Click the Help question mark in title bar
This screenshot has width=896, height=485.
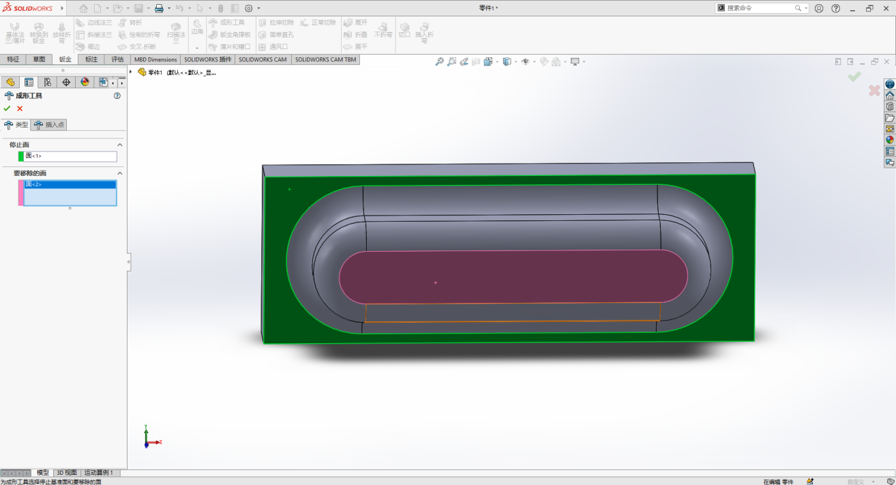pos(836,9)
